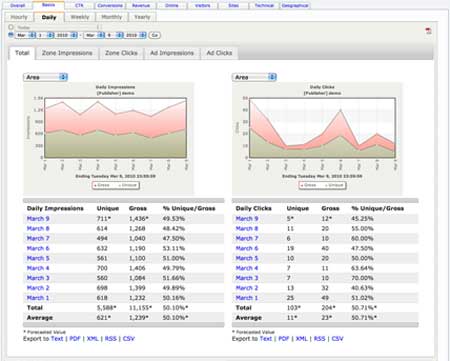Export impressions table to RSS
The width and height of the screenshot is (450, 361).
111,339
